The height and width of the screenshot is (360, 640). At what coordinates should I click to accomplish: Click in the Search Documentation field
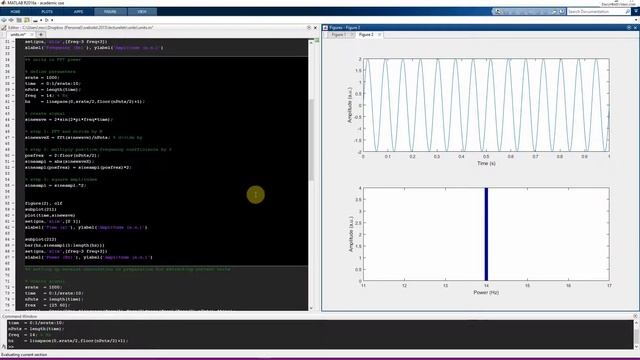tap(596, 11)
